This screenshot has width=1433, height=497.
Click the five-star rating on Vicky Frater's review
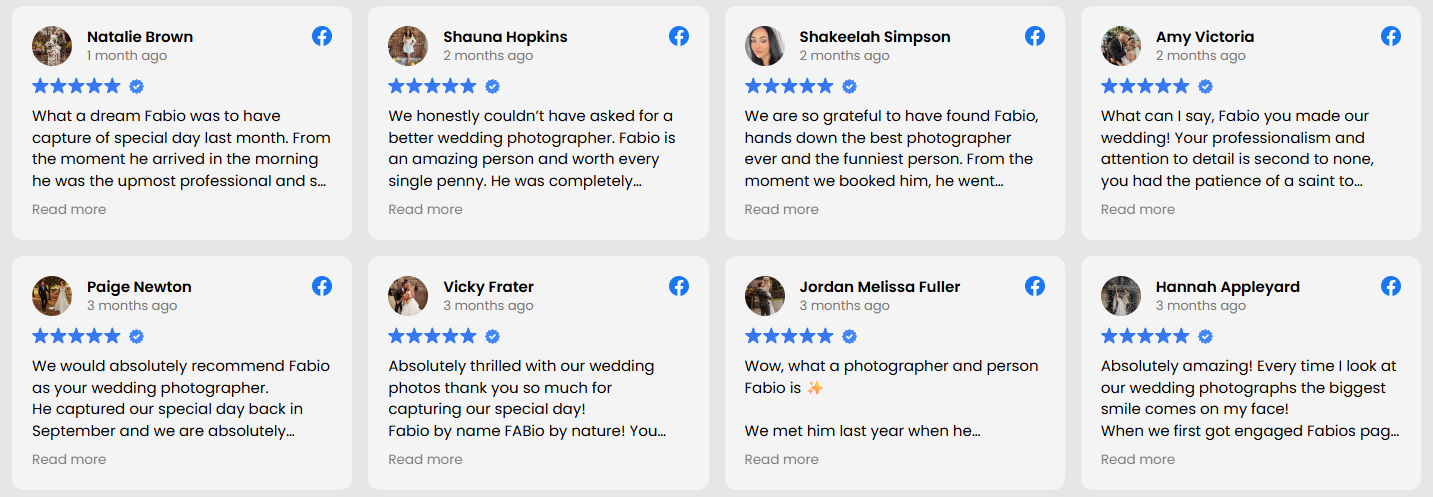tap(432, 336)
